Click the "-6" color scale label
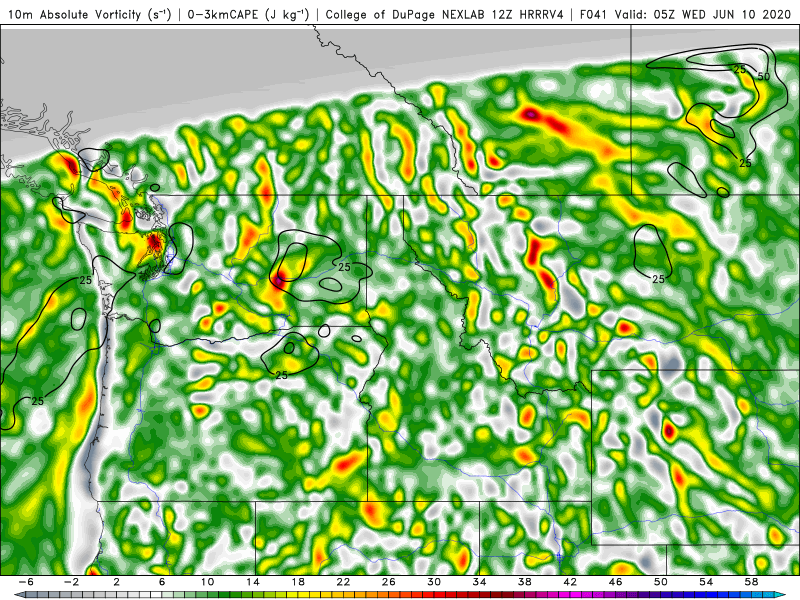The image size is (800, 600). point(26,582)
